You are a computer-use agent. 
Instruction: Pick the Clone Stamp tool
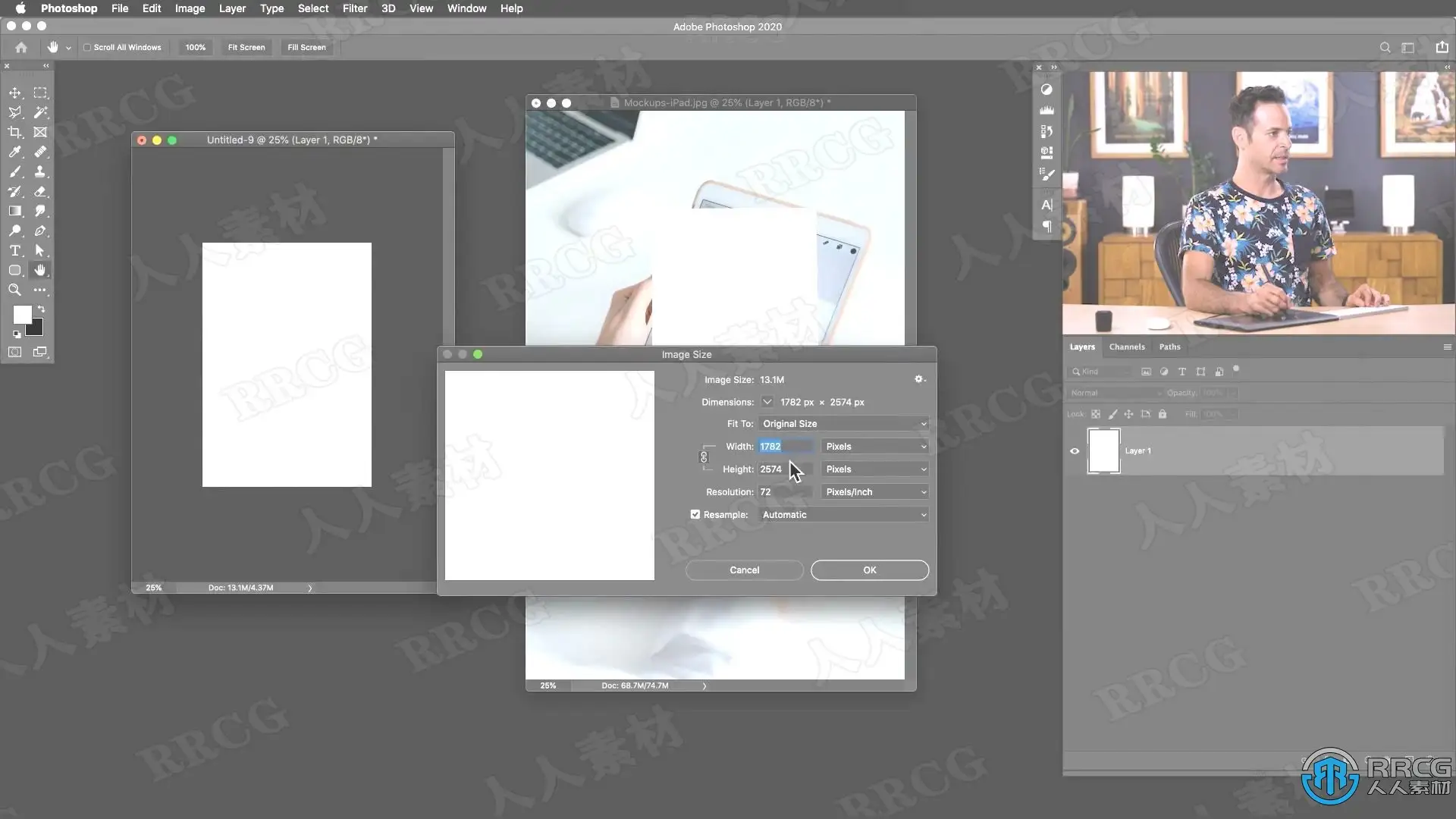coord(40,171)
